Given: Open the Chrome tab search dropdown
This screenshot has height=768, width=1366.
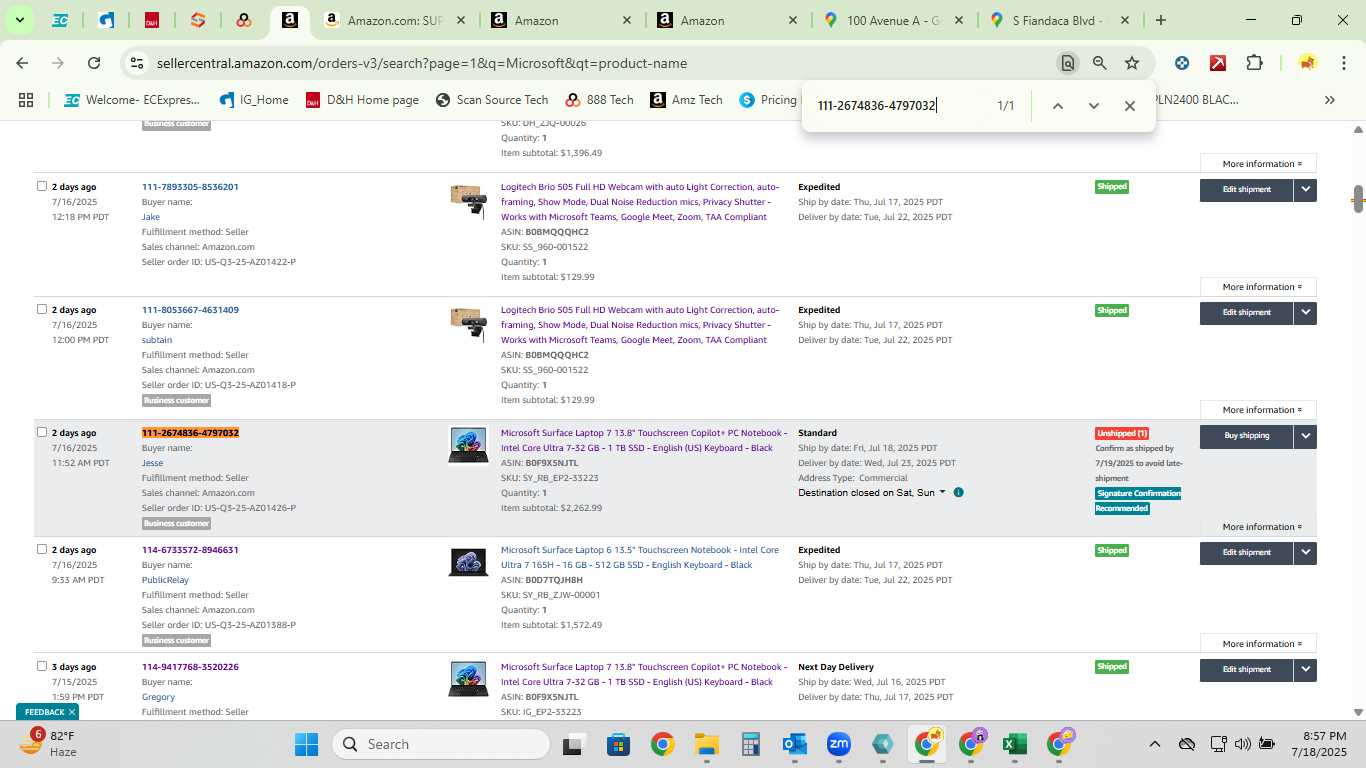Looking at the screenshot, I should (x=19, y=20).
